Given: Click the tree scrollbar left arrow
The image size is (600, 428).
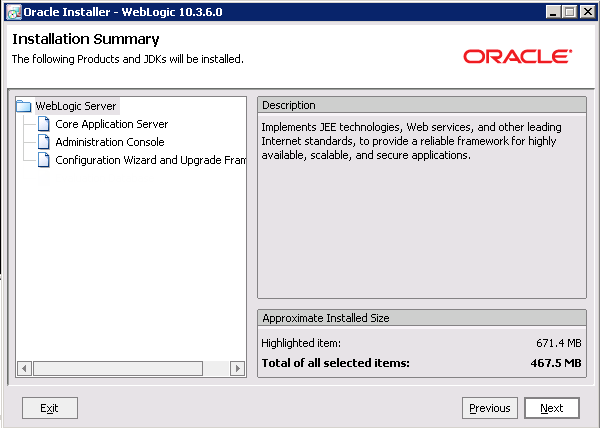Looking at the screenshot, I should tap(24, 369).
